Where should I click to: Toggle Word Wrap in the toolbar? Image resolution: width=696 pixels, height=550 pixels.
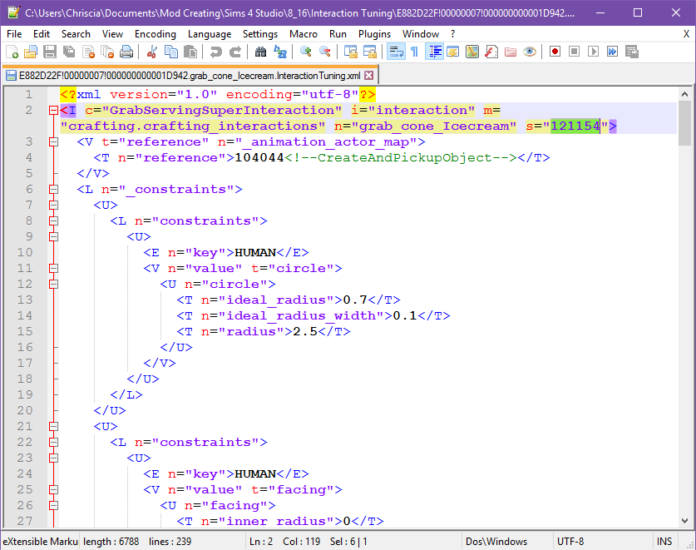[x=396, y=52]
